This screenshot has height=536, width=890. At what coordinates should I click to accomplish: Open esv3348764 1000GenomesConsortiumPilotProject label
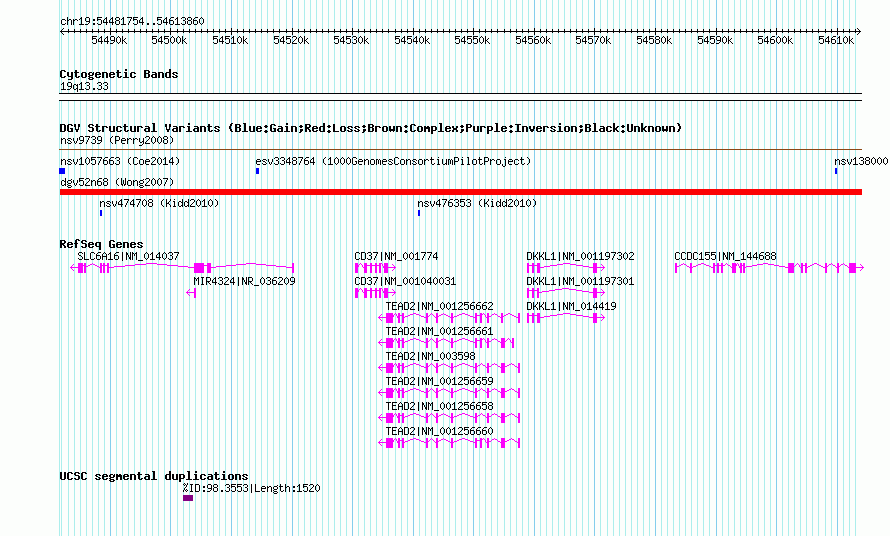tap(393, 161)
